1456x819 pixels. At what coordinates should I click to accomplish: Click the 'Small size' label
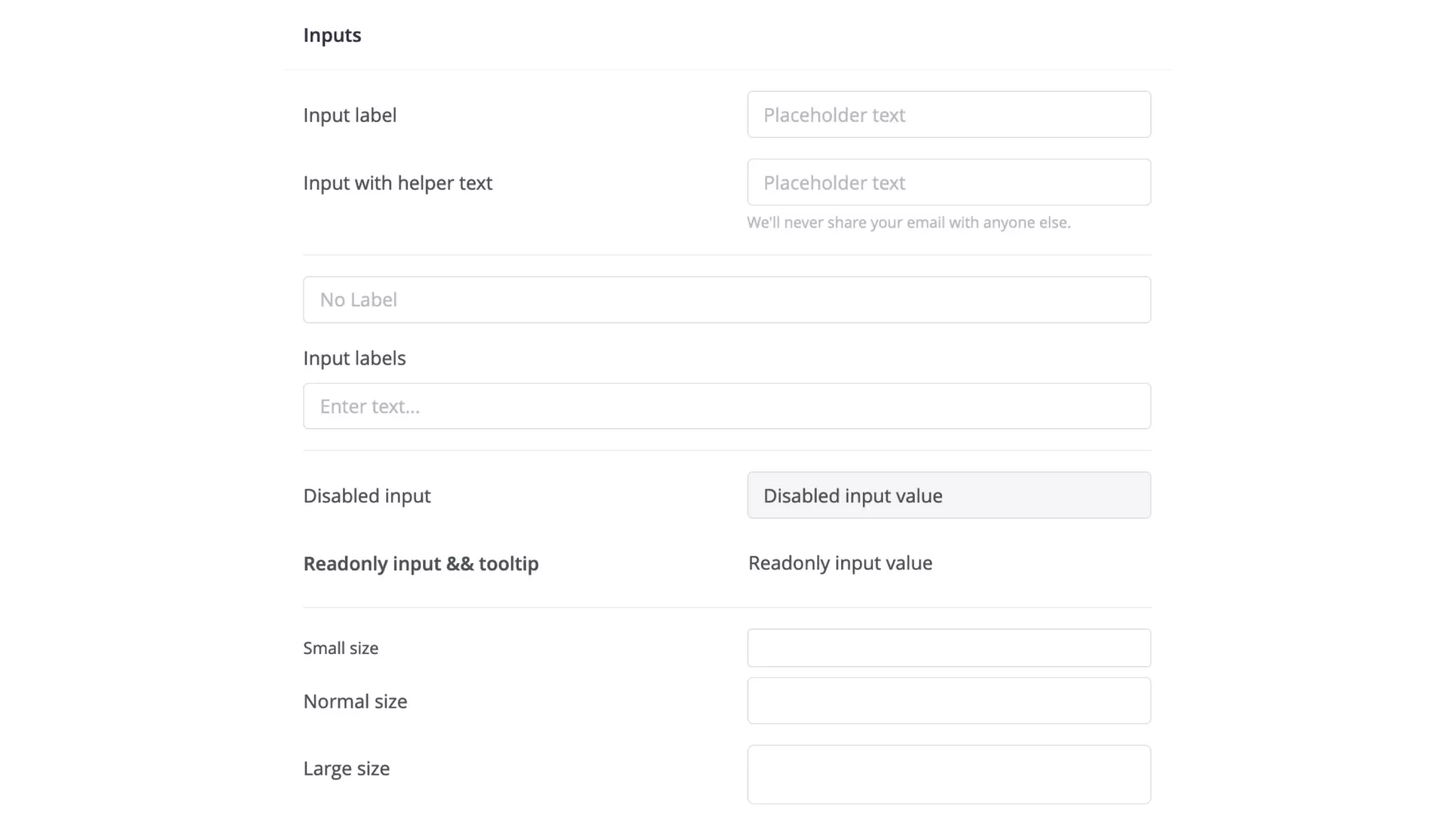coord(341,648)
